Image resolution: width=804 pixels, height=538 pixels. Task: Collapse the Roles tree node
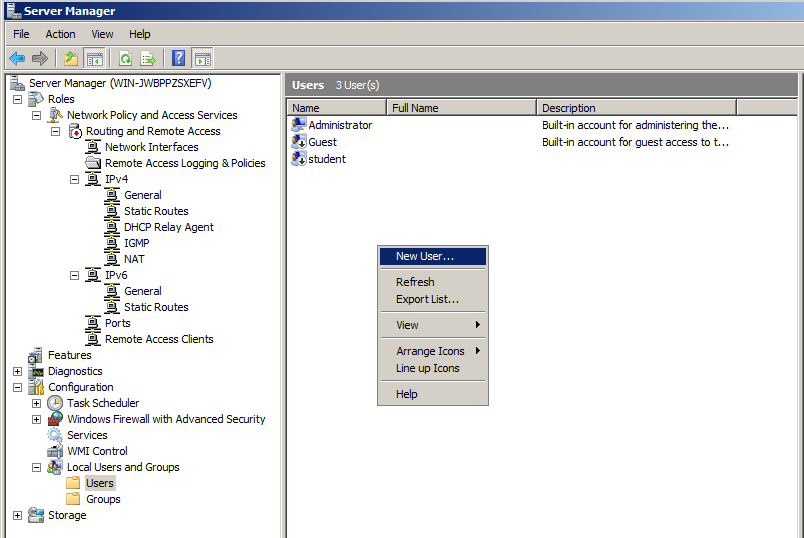tap(17, 99)
